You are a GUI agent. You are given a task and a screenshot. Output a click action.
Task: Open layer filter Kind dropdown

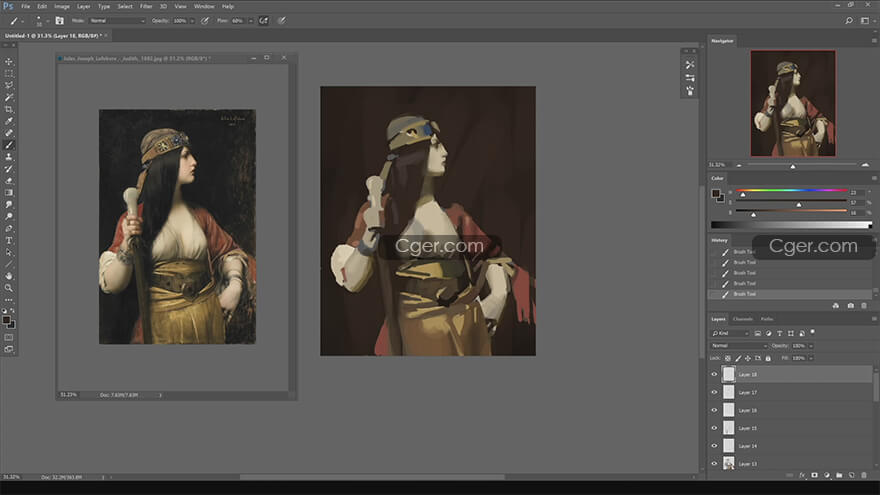(730, 333)
